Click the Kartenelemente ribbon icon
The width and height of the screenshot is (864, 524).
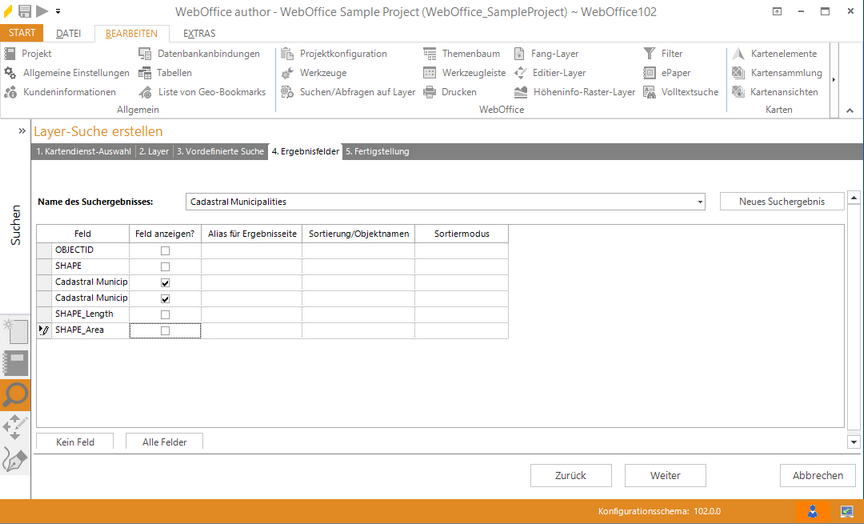click(x=739, y=54)
